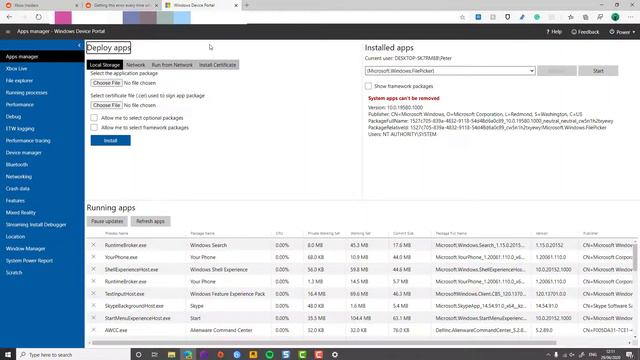Open the notification center icon
This screenshot has width=640, height=360.
pos(630,354)
